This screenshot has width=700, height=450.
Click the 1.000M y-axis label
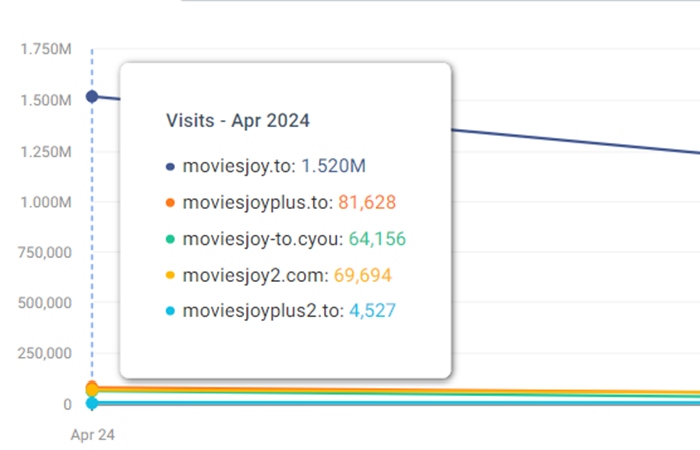[46, 203]
